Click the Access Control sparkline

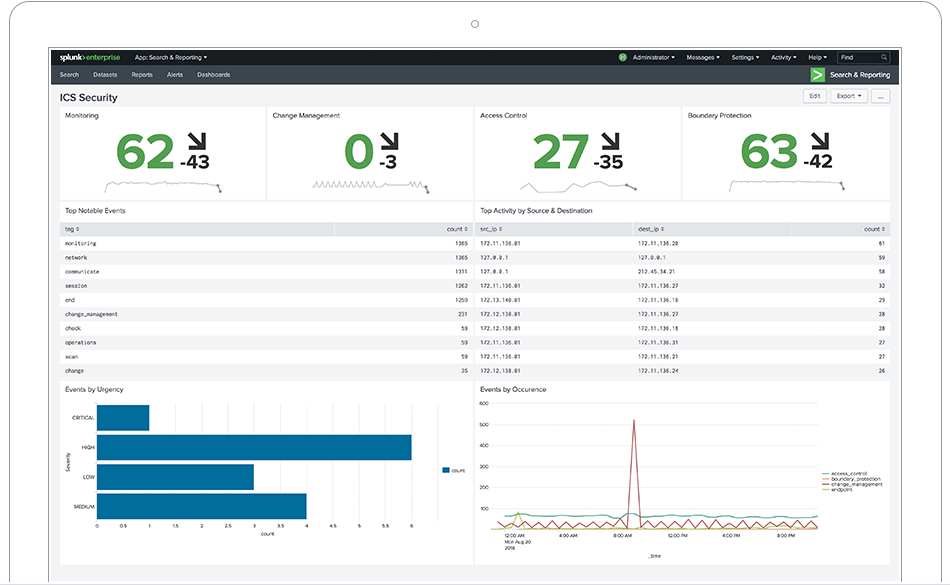tap(578, 187)
